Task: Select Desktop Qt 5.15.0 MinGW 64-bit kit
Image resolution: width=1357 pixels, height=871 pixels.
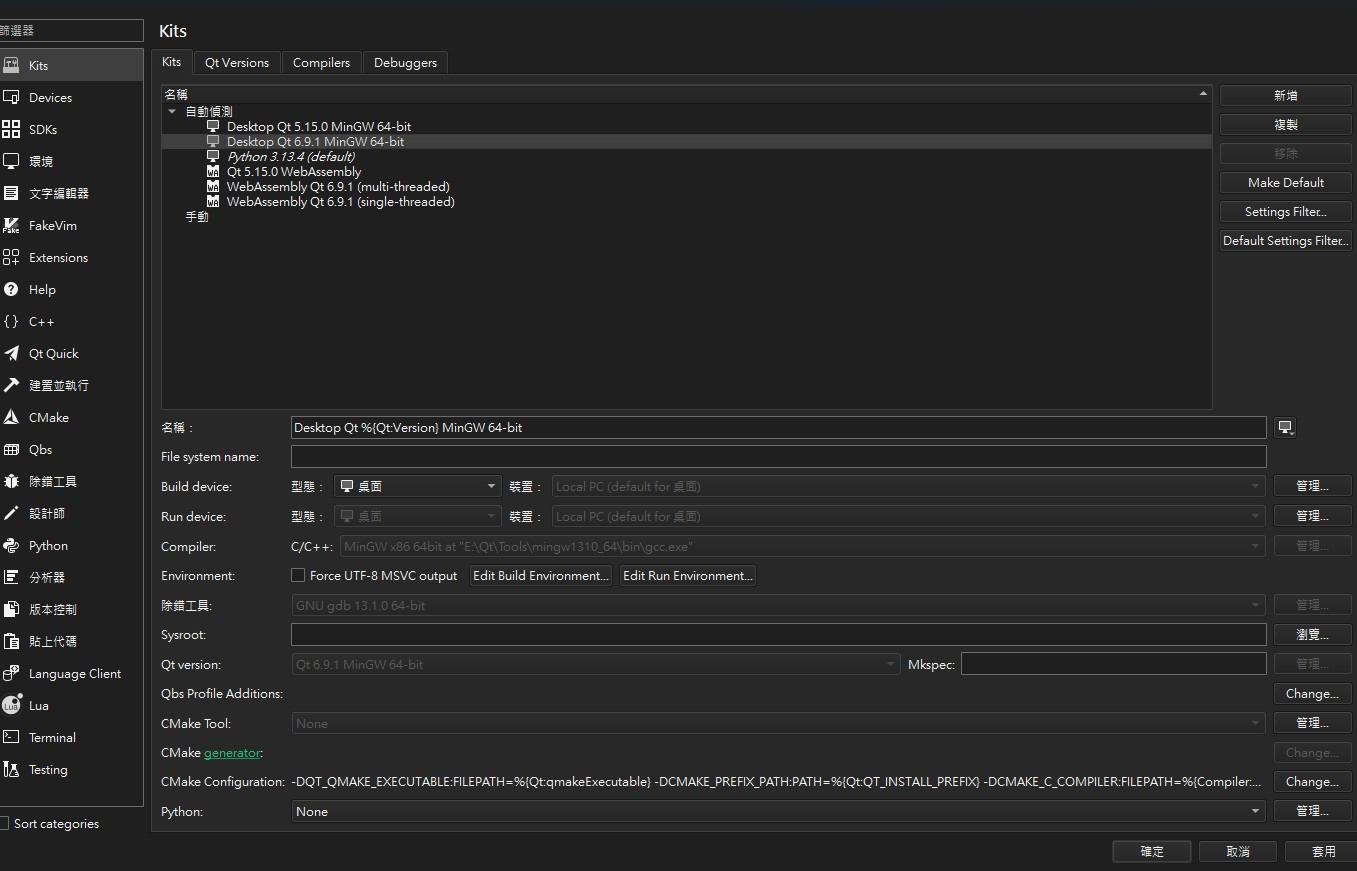Action: 318,126
